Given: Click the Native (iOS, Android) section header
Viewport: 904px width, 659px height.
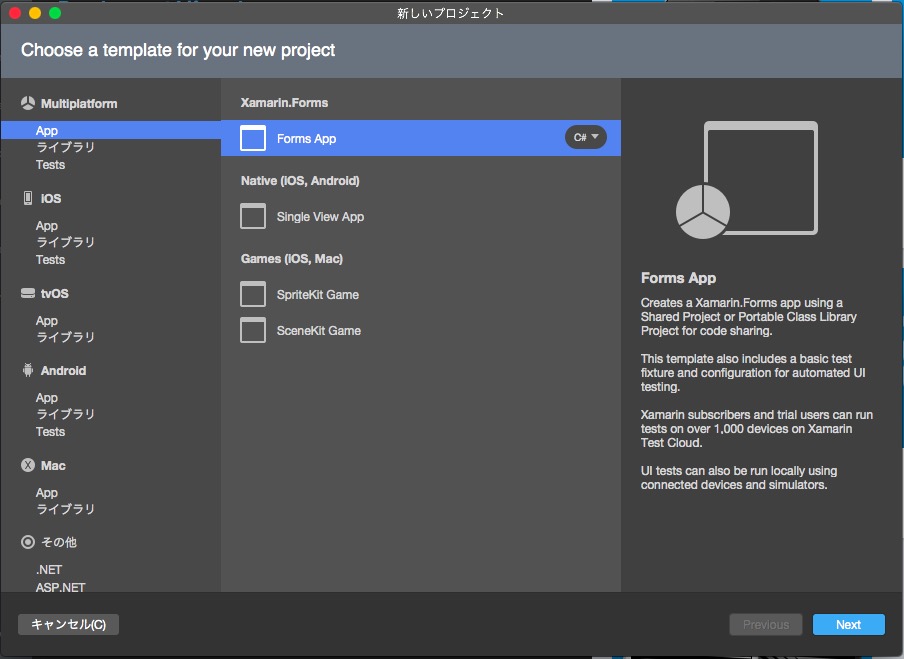Looking at the screenshot, I should click(300, 181).
